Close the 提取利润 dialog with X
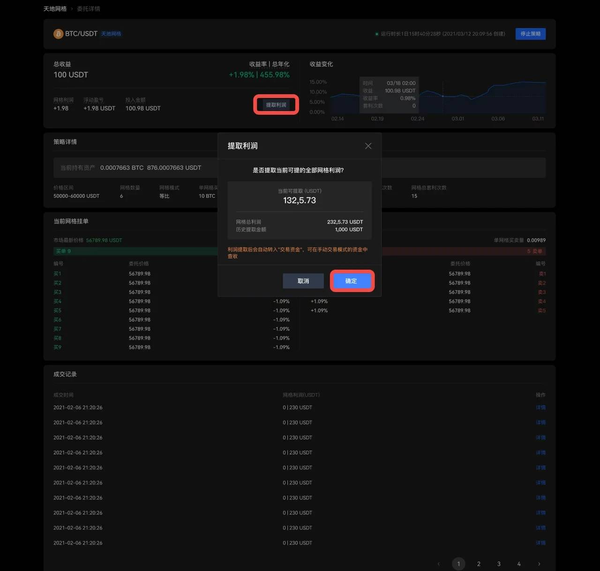The width and height of the screenshot is (600, 571). coord(368,146)
